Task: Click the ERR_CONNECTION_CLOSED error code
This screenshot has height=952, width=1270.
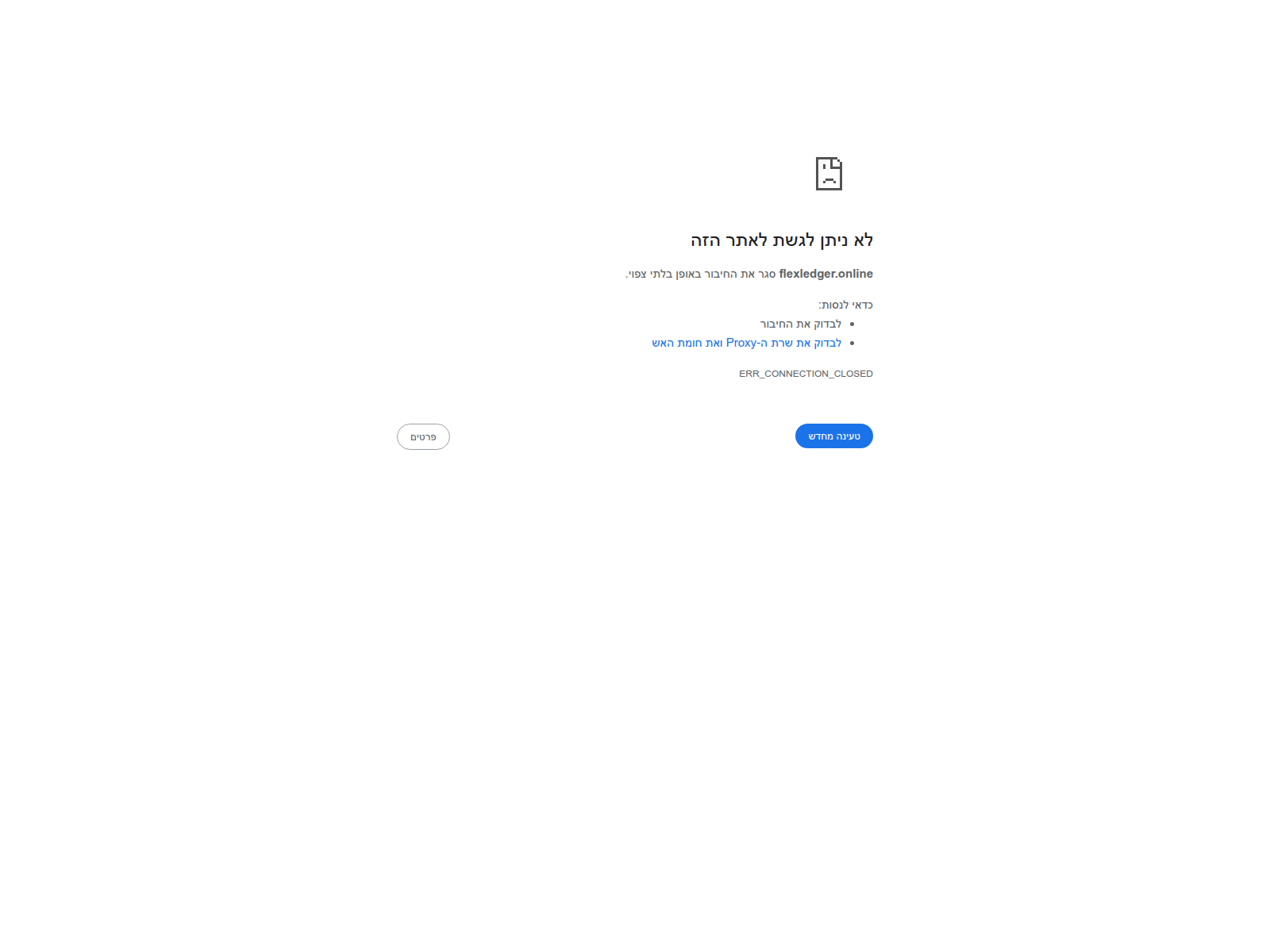Action: (x=806, y=374)
